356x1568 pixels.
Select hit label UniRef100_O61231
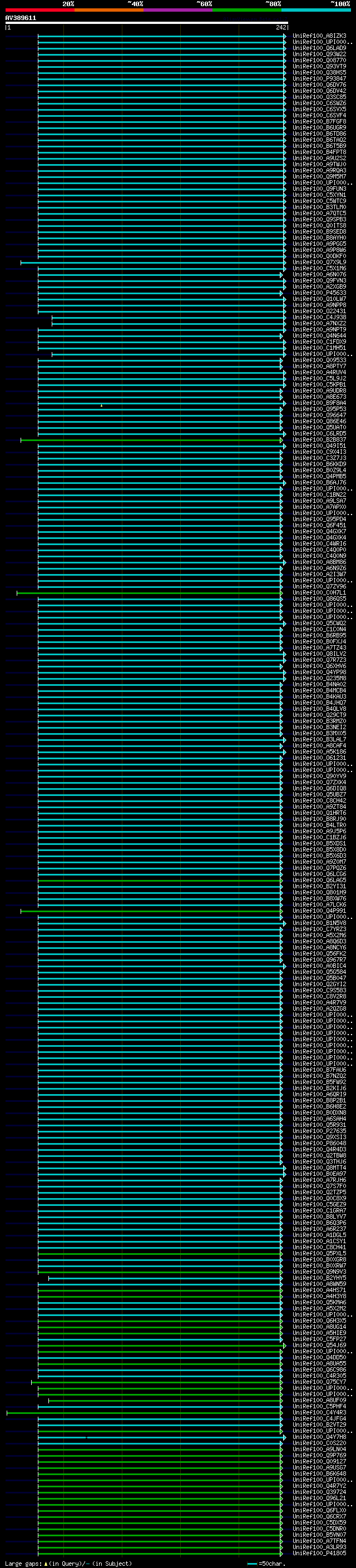pyautogui.click(x=319, y=758)
